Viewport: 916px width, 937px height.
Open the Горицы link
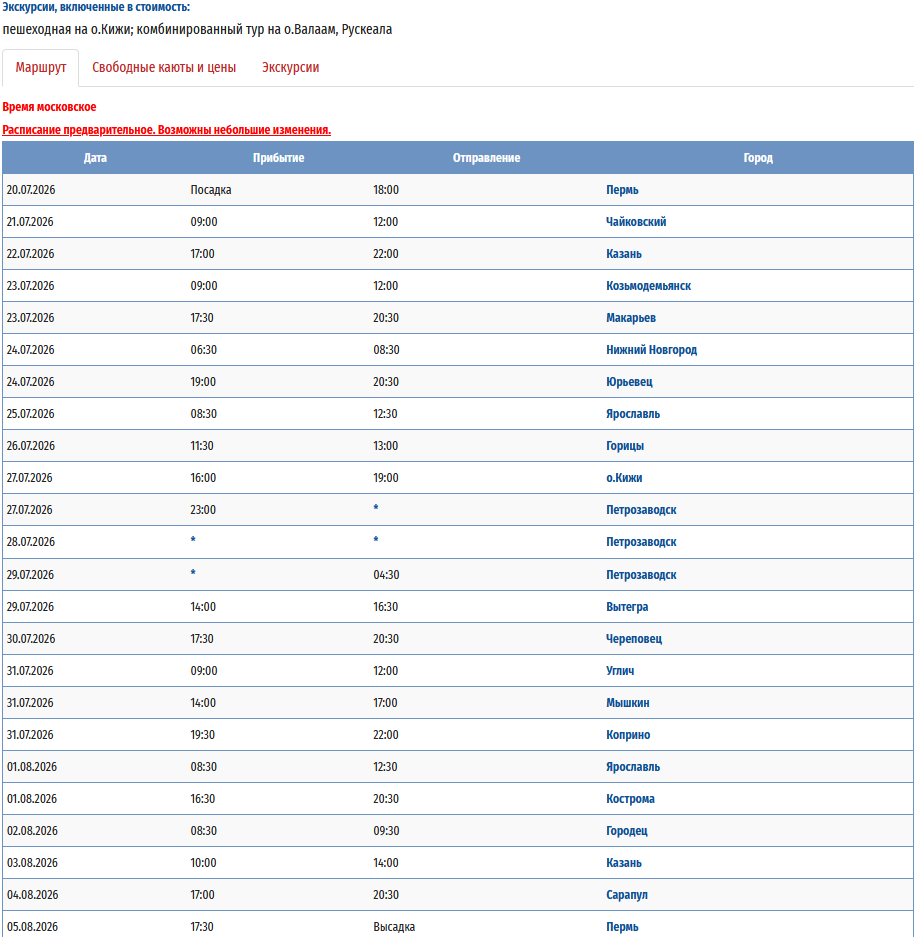[625, 446]
